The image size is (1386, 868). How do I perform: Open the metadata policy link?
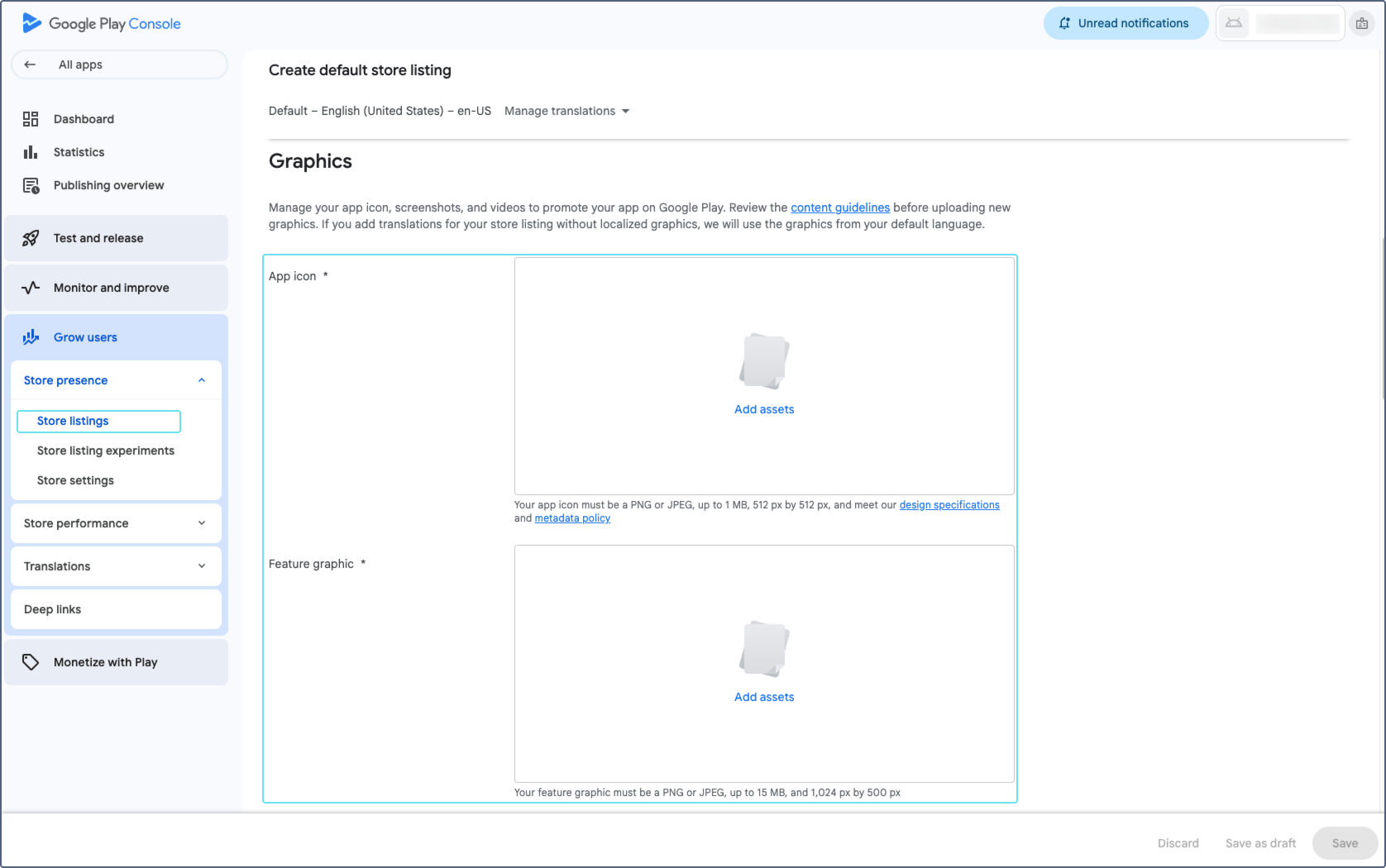572,518
